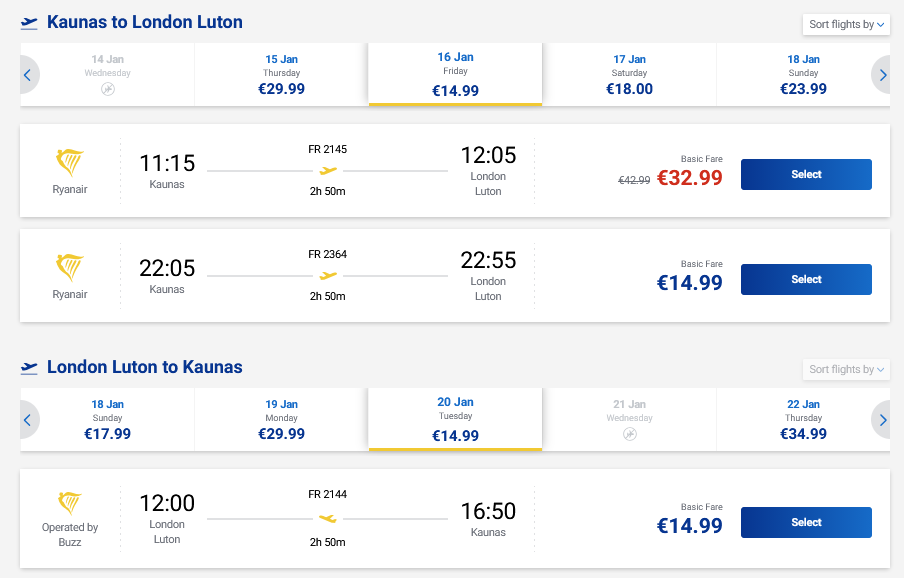Choose the 17 Jan Saturday €18.00 date tab
Viewport: 904px width, 578px height.
629,75
